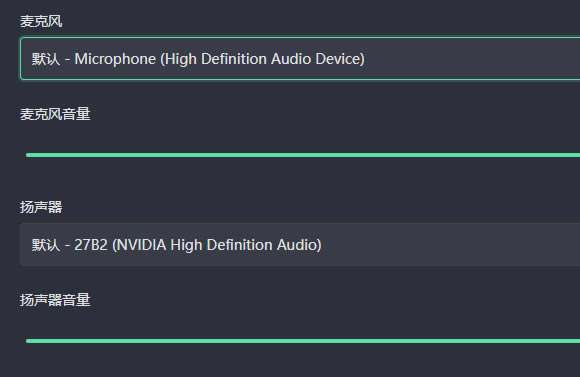Click the 麦克风音量 slider track
Screen dimensions: 580x377
303,155
